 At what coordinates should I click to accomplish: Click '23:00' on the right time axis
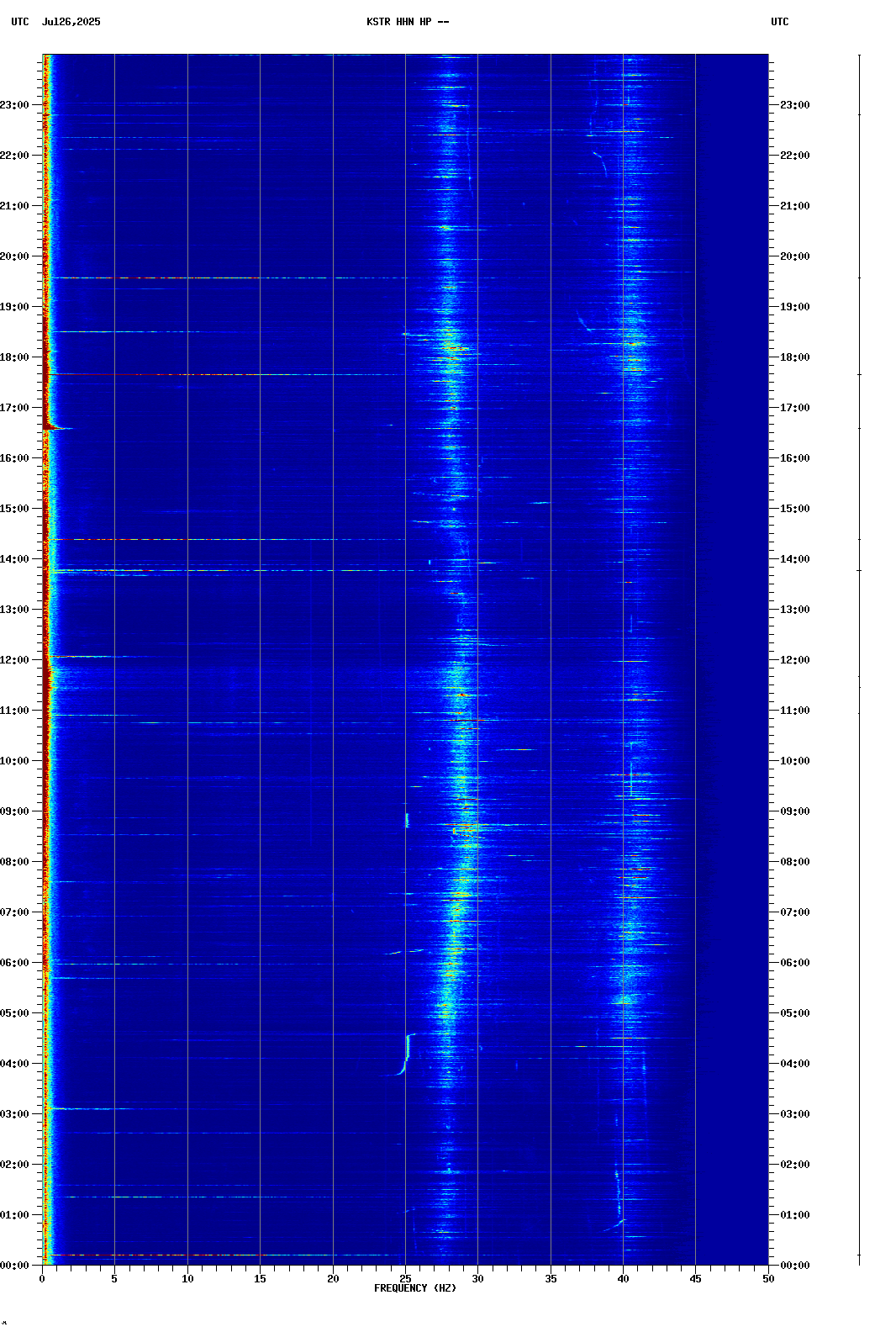[x=795, y=105]
